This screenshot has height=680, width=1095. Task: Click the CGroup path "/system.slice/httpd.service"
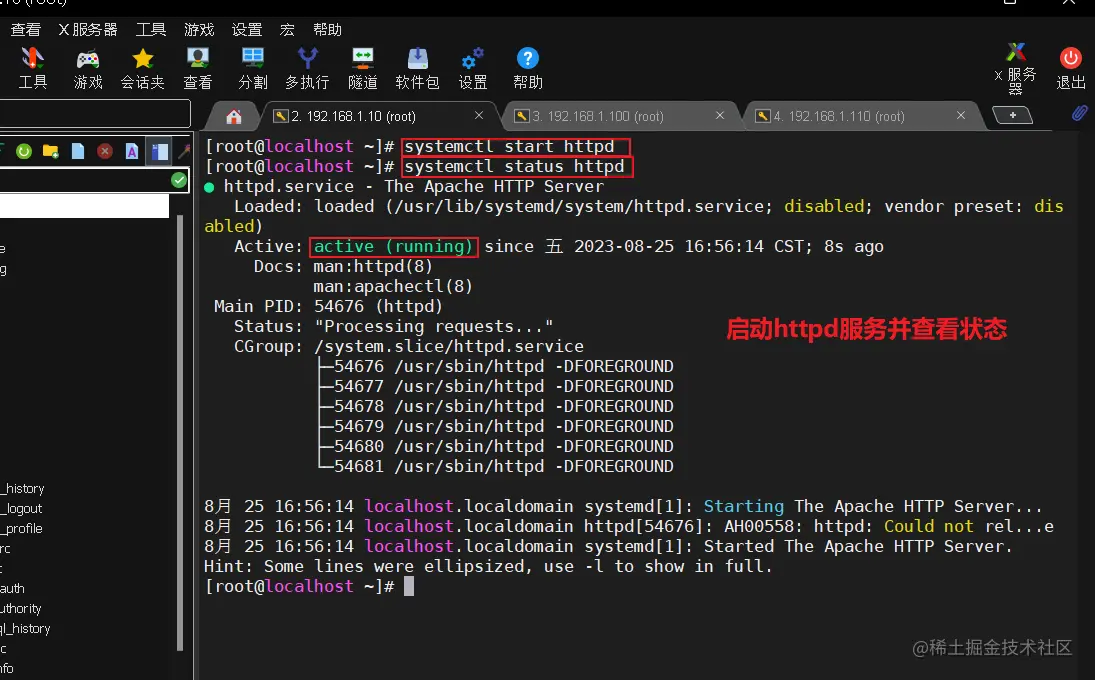click(448, 346)
